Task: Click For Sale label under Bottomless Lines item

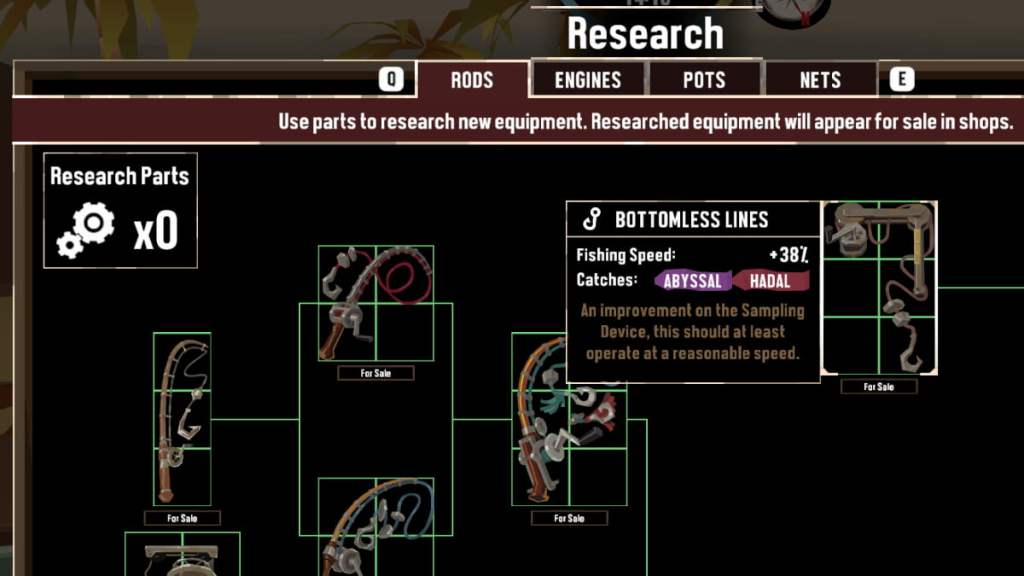Action: point(879,387)
